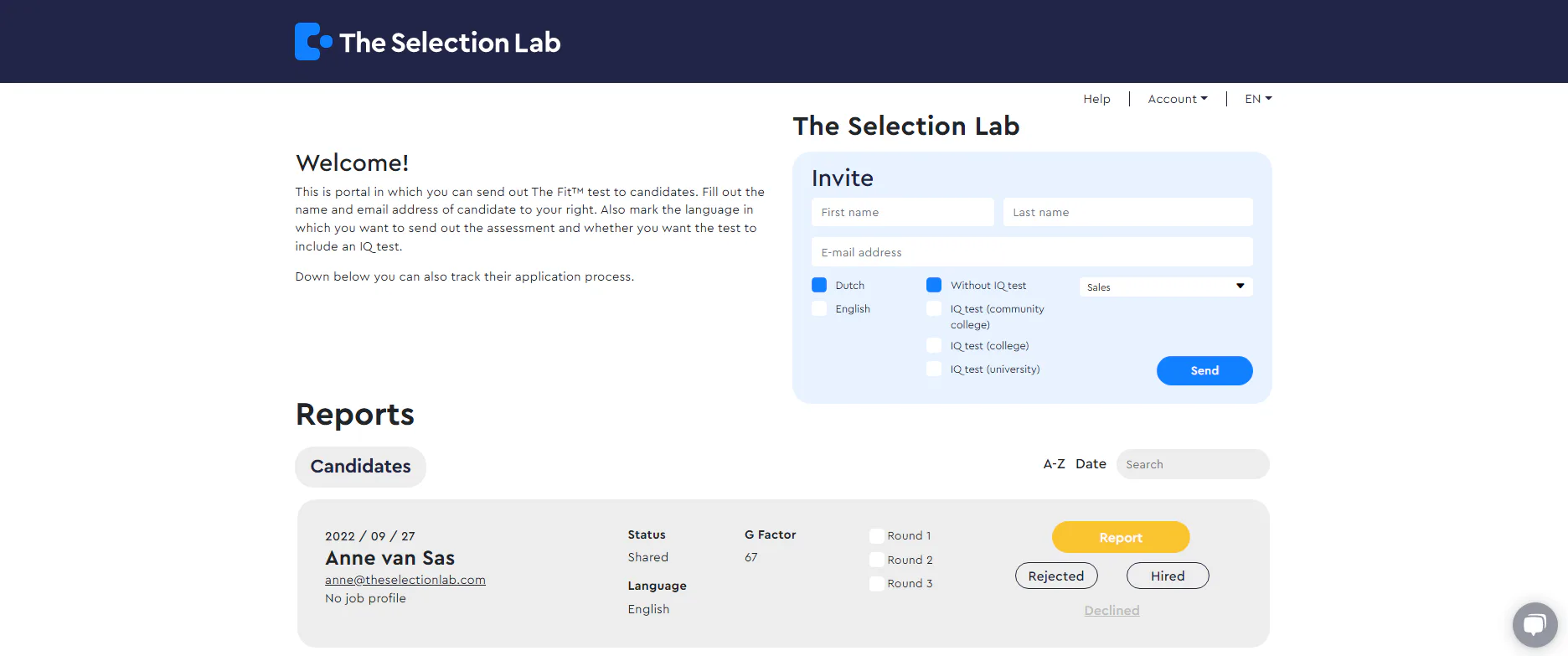The width and height of the screenshot is (1568, 656).
Task: Click anne@theselectionlab.com email link
Action: pyautogui.click(x=405, y=580)
